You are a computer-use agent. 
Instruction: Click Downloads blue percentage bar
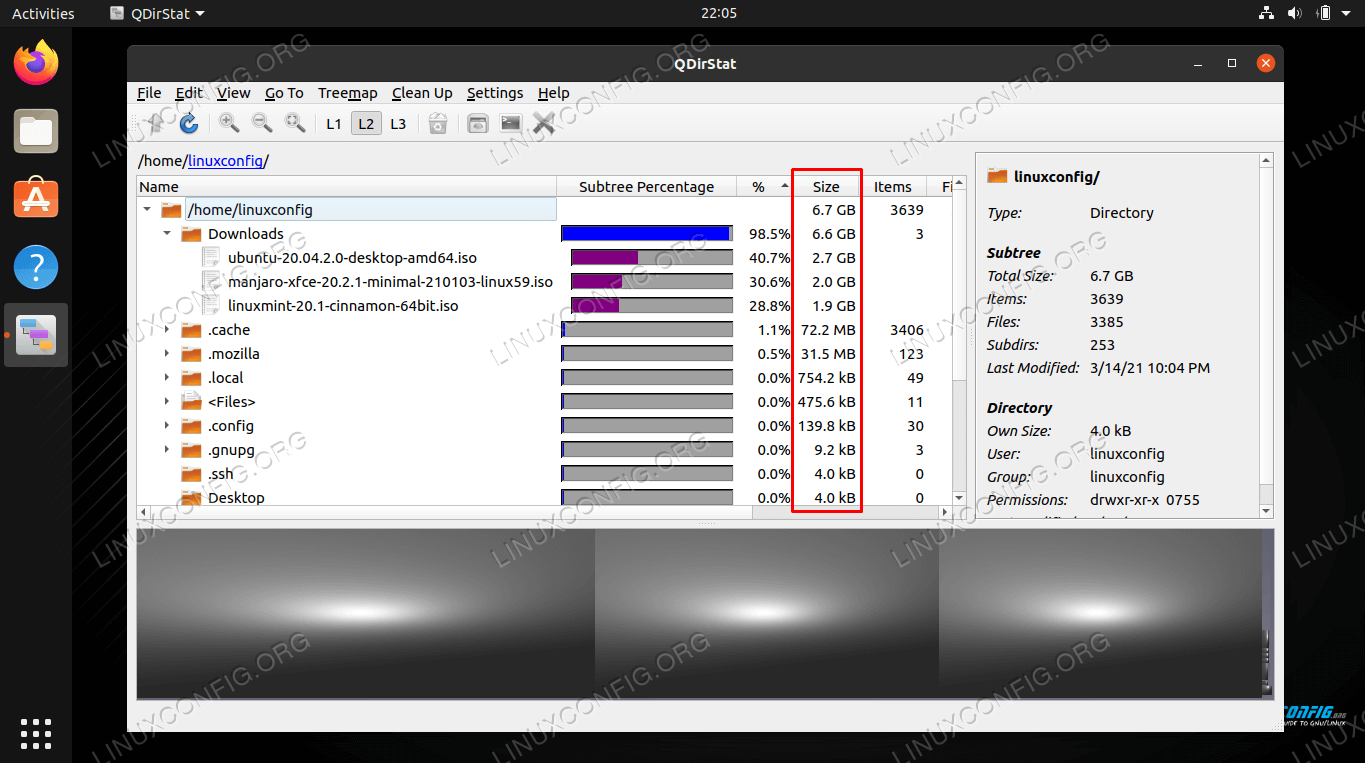[x=646, y=234]
